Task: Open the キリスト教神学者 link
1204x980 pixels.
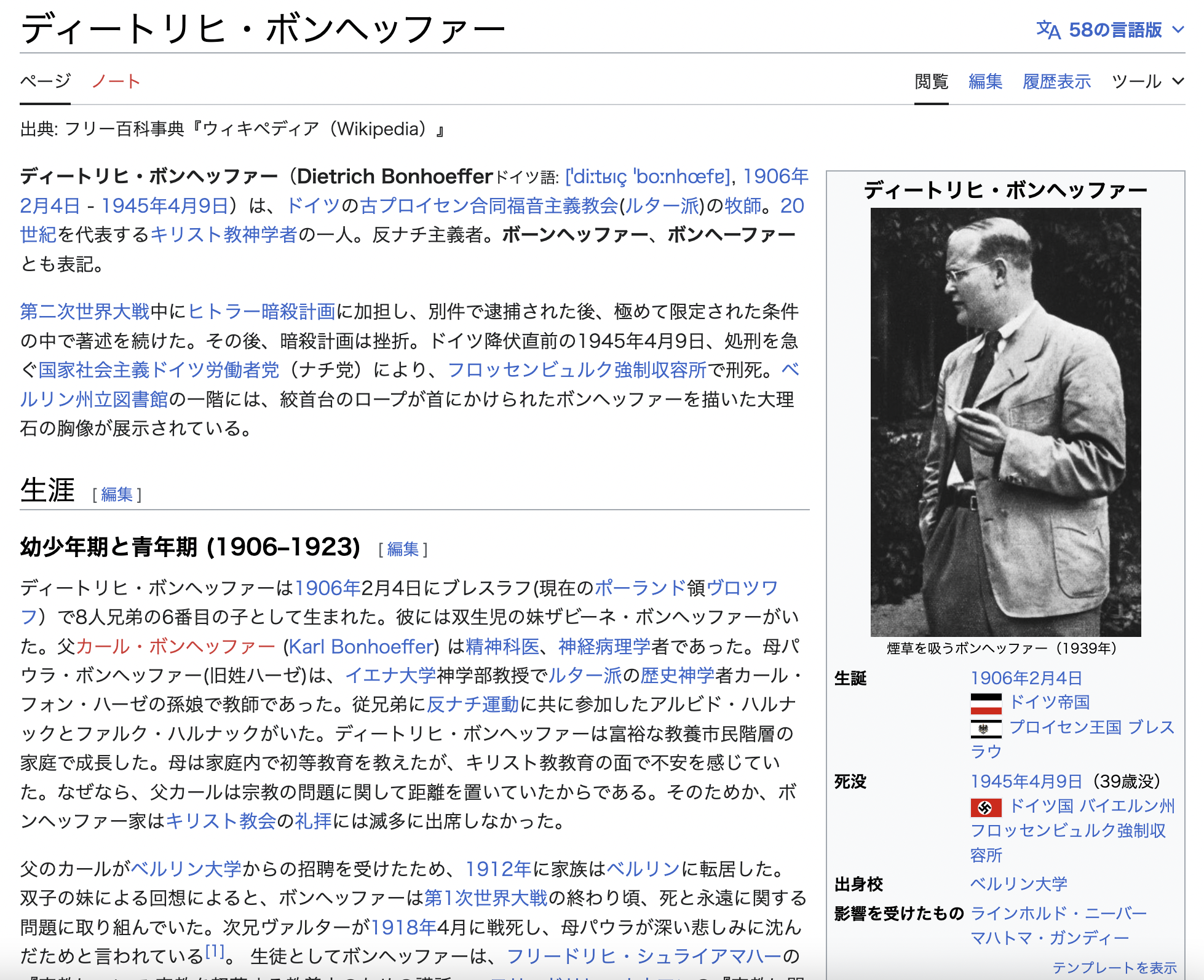Action: tap(224, 235)
